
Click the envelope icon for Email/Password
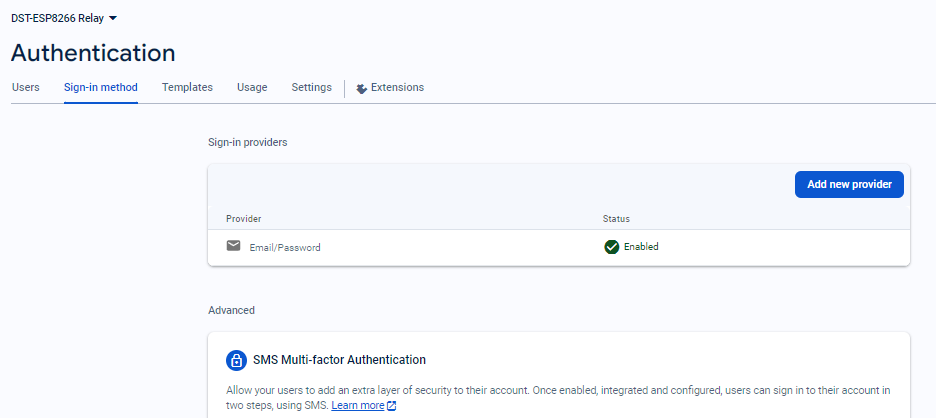(233, 246)
